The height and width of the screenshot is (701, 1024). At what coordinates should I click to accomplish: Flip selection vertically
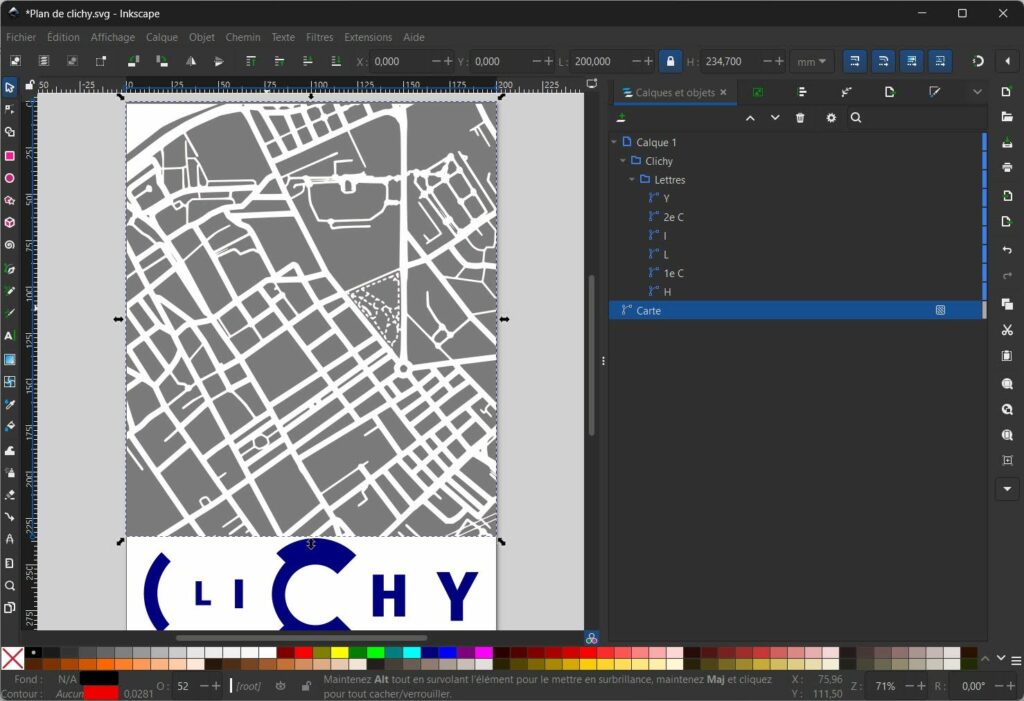(219, 61)
